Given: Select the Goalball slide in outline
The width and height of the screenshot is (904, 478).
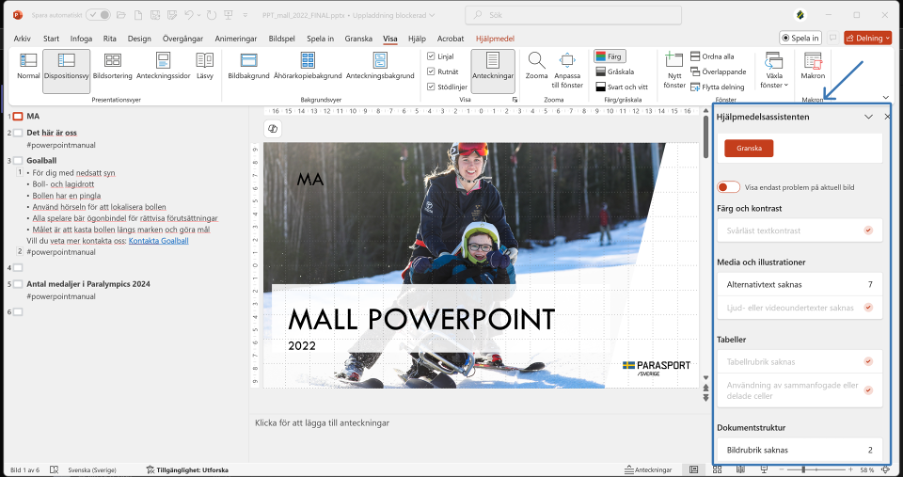Looking at the screenshot, I should 42,161.
